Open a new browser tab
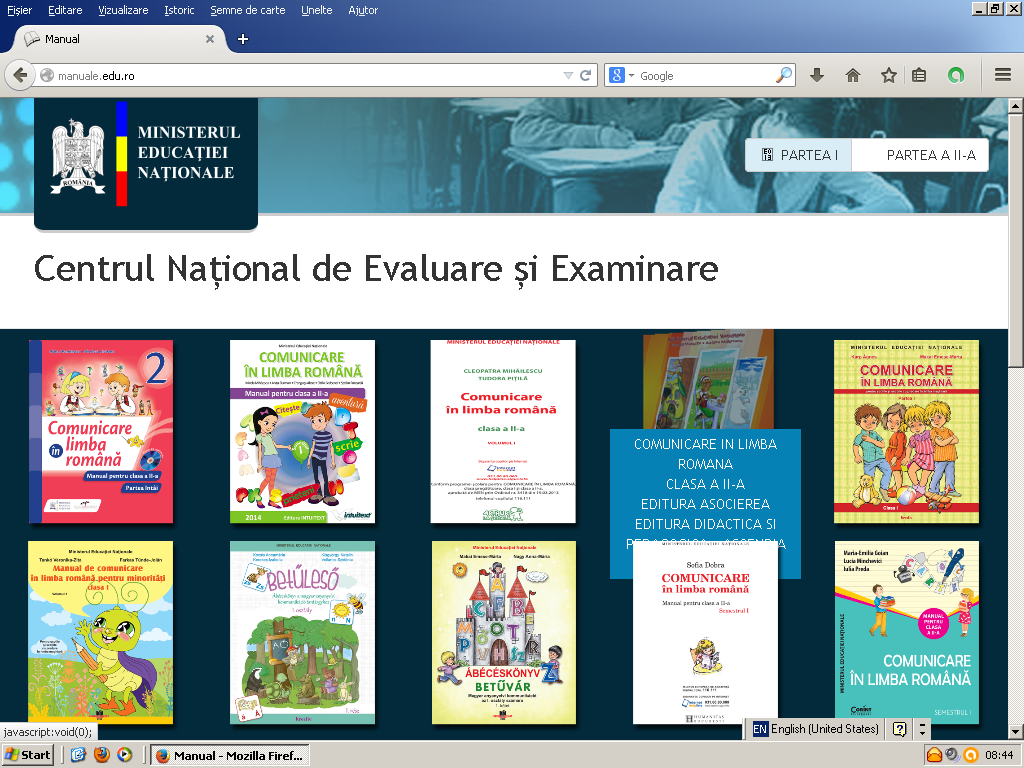The height and width of the screenshot is (768, 1024). pos(242,39)
